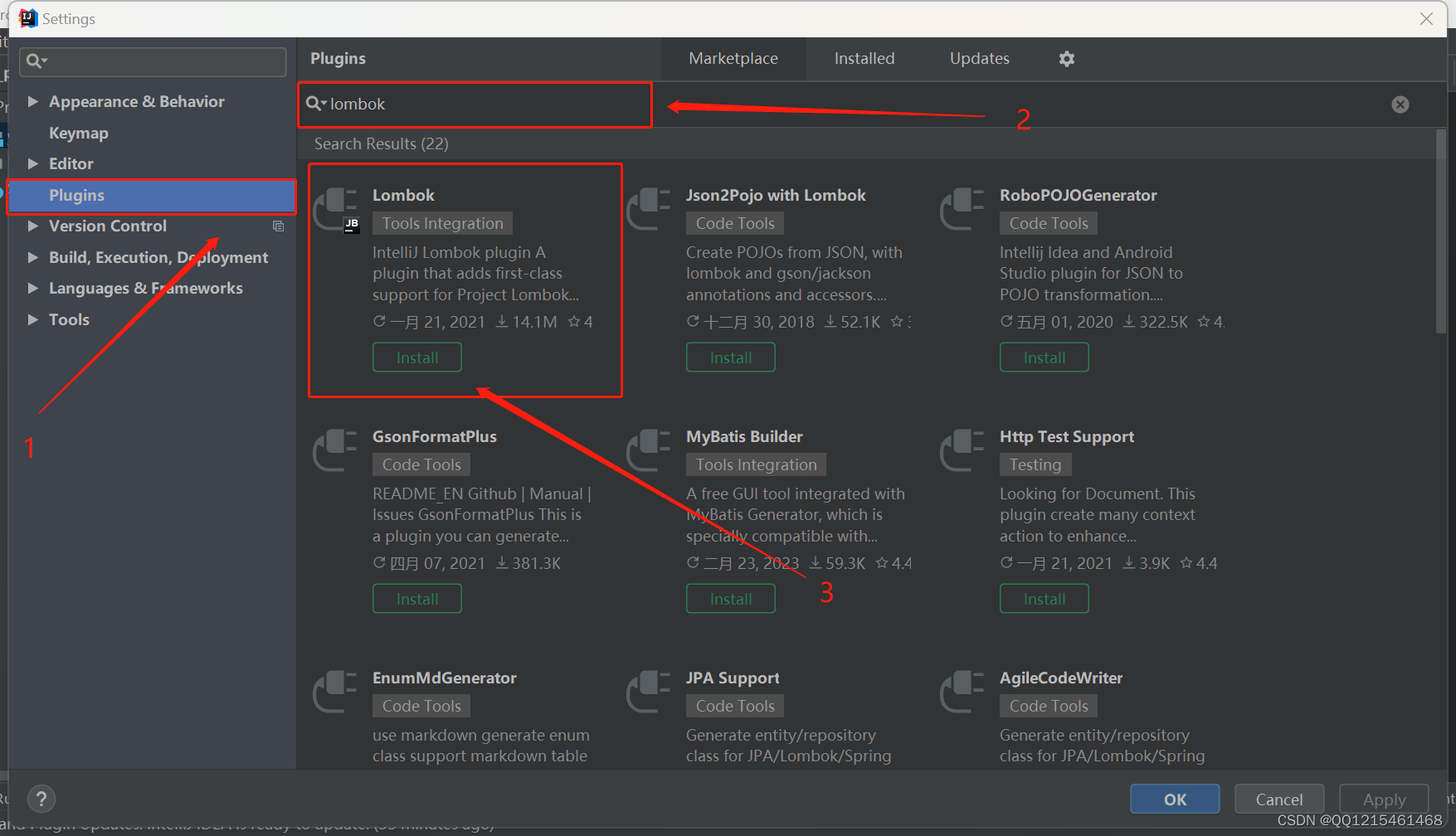This screenshot has height=836, width=1456.
Task: Expand the Editor settings section
Action: [33, 163]
